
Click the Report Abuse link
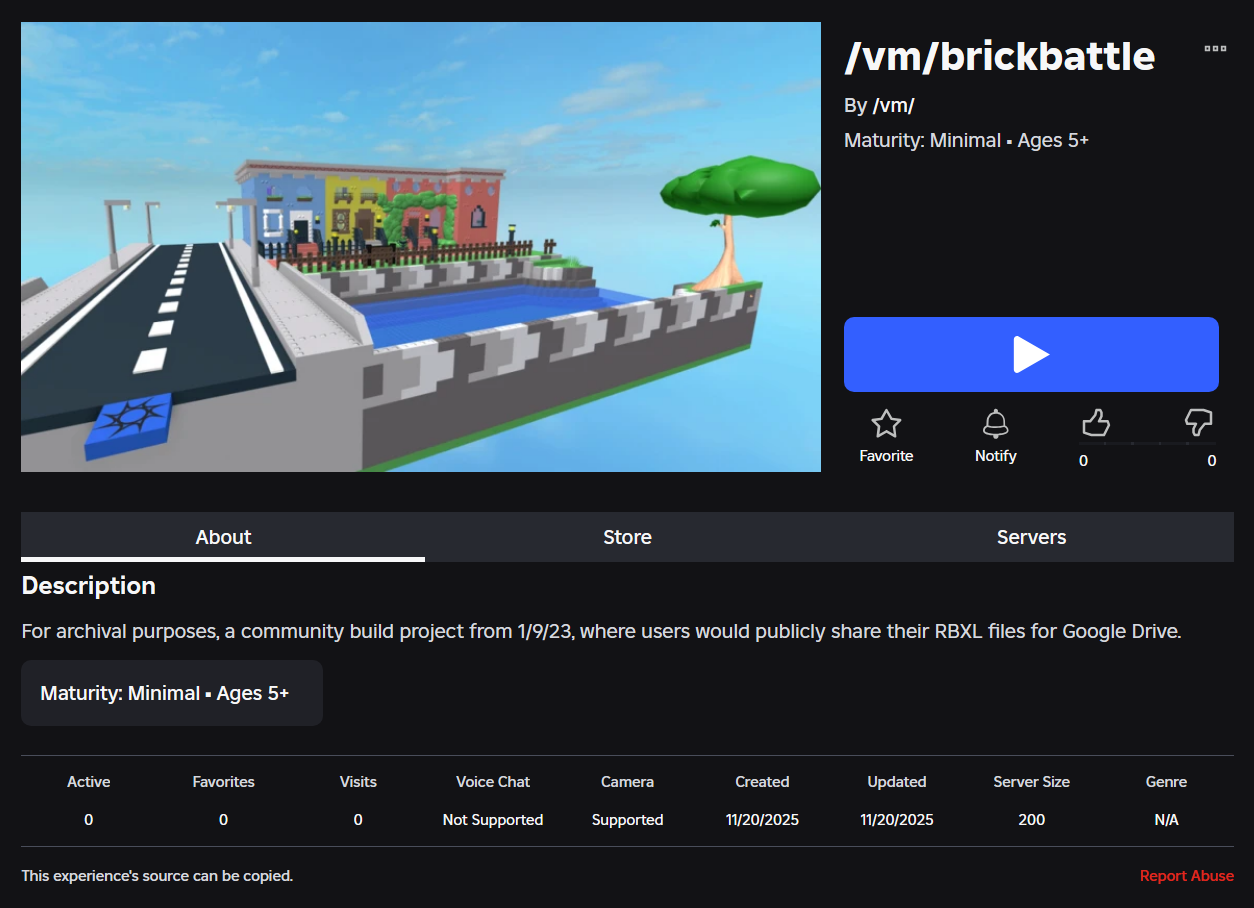coord(1187,876)
